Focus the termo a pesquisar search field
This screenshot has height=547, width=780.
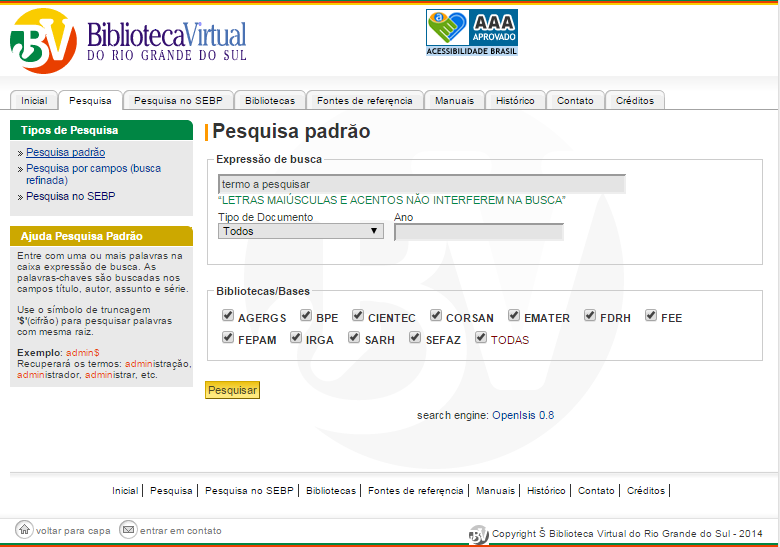tap(421, 184)
